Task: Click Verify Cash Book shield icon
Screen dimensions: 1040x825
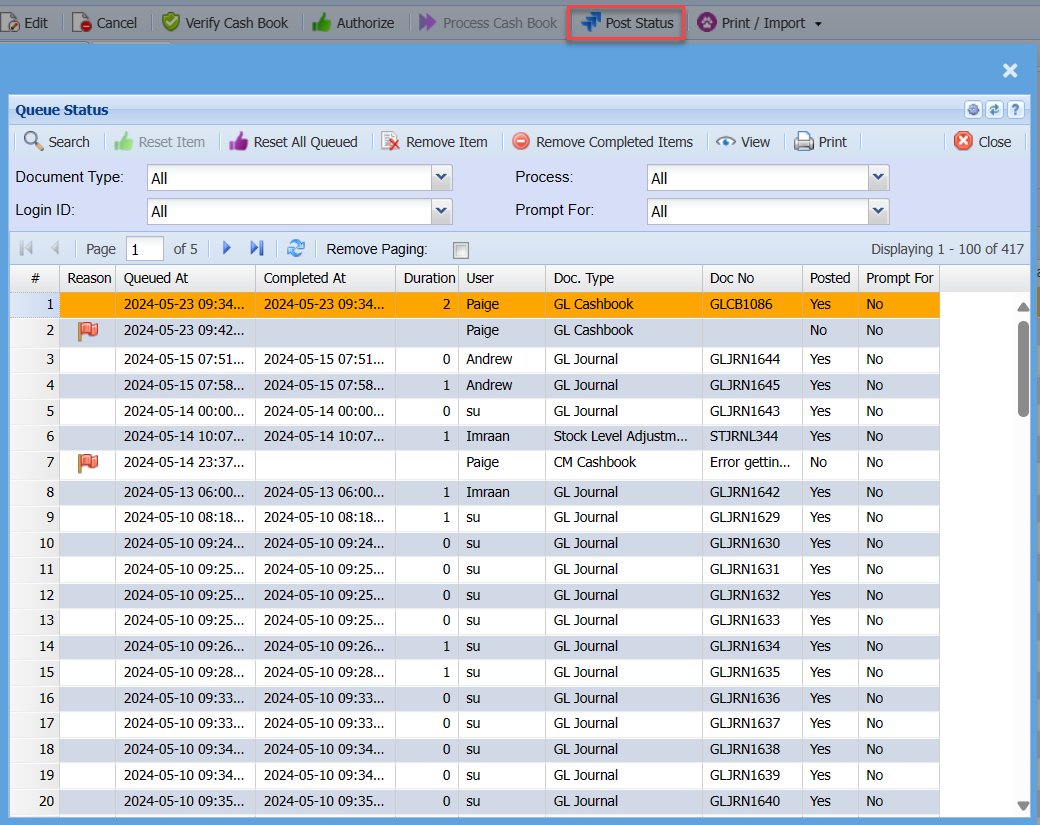Action: click(x=171, y=22)
